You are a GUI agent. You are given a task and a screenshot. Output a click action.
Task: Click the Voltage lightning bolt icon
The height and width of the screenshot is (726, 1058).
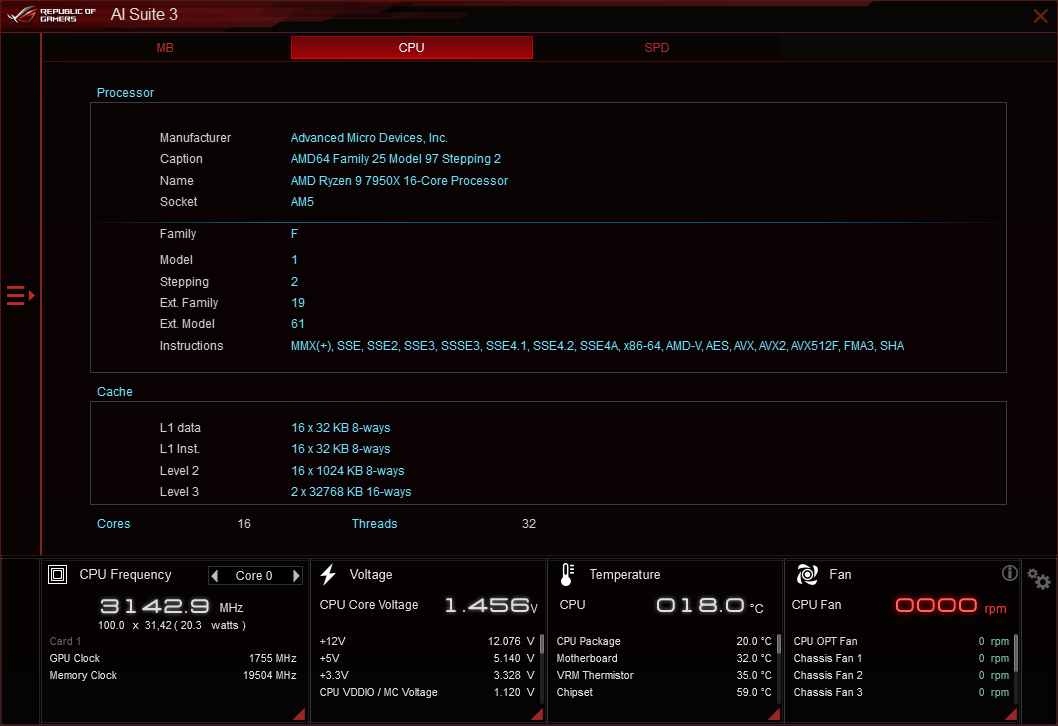(x=329, y=573)
